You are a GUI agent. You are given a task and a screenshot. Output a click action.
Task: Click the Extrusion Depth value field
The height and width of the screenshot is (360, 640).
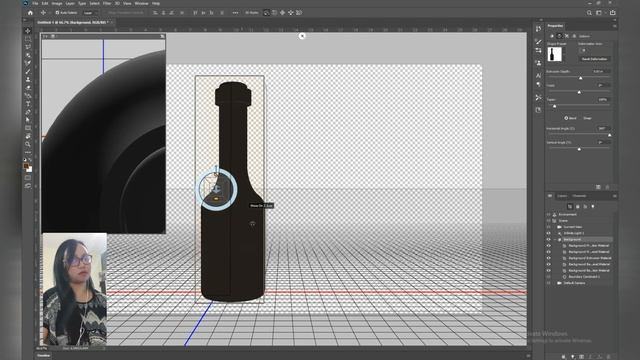(x=601, y=71)
